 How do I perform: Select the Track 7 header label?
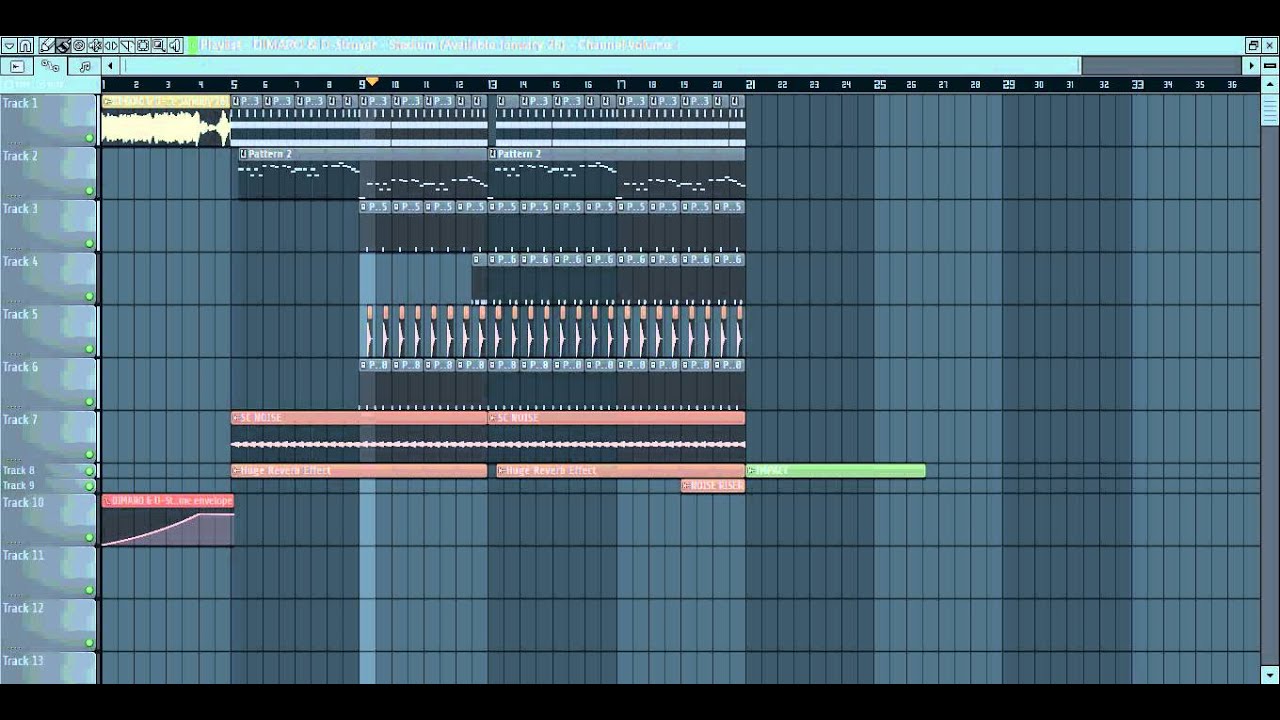pos(21,420)
